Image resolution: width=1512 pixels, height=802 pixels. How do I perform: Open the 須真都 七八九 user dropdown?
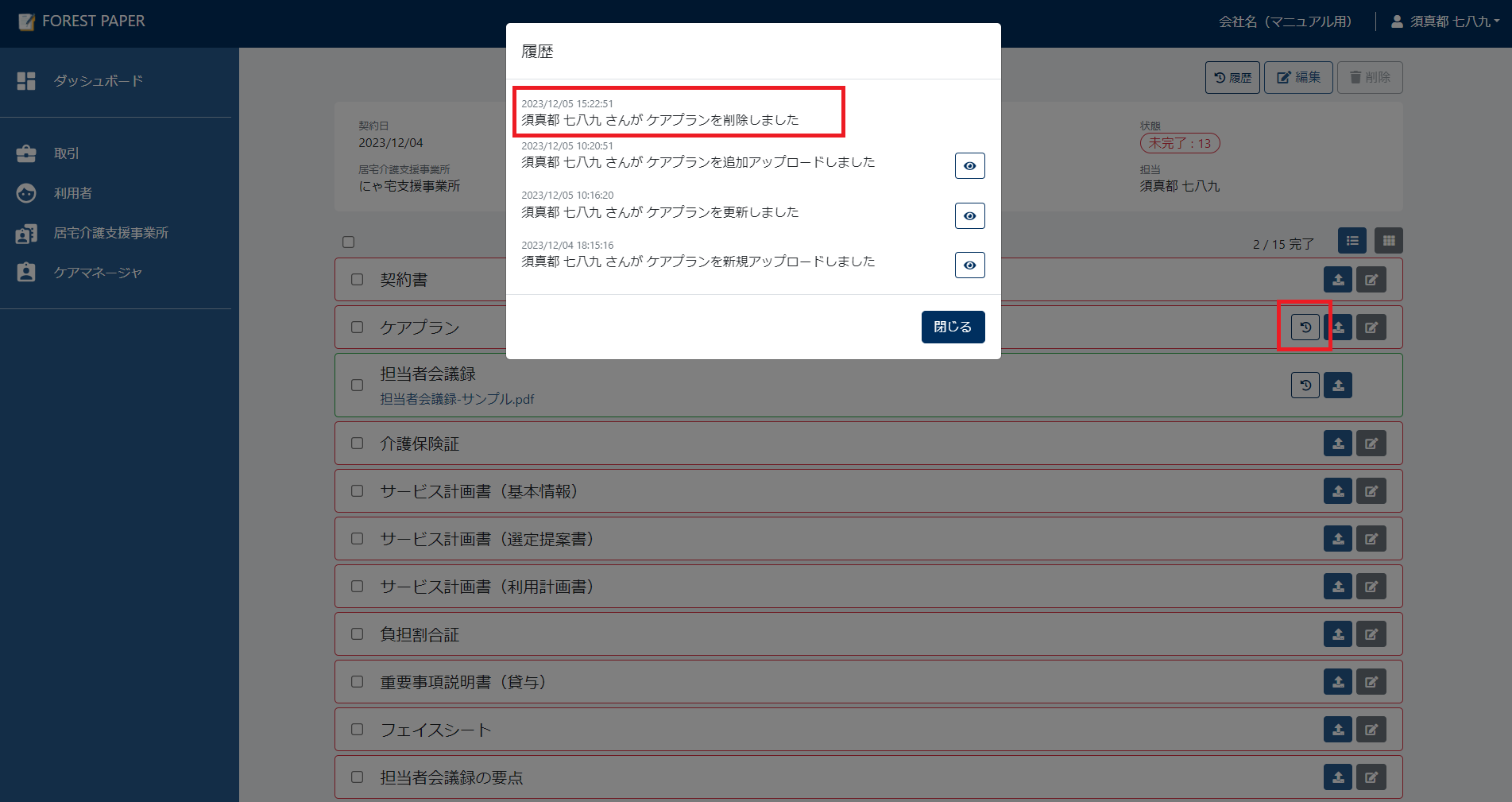click(1444, 21)
